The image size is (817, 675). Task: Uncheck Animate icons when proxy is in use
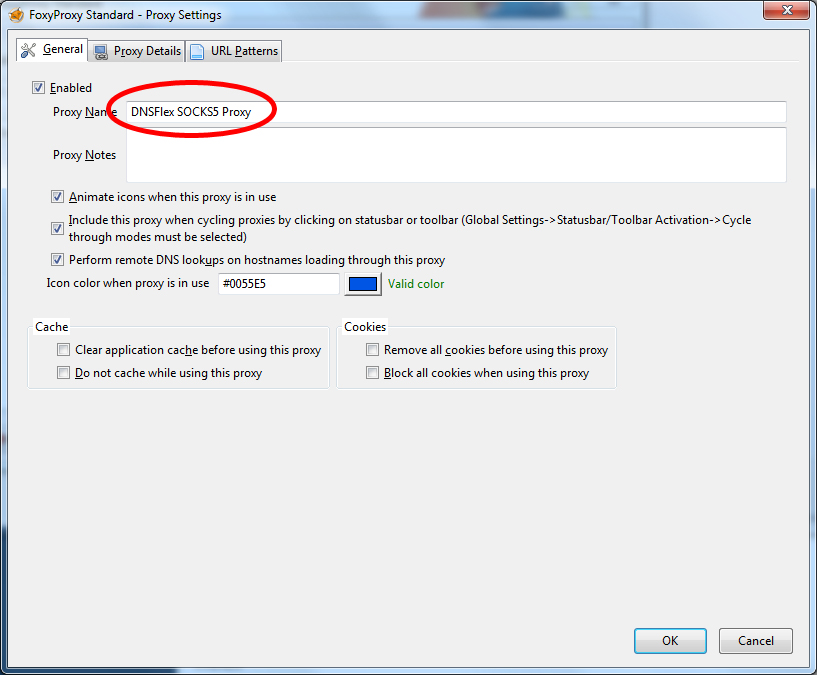pyautogui.click(x=57, y=197)
